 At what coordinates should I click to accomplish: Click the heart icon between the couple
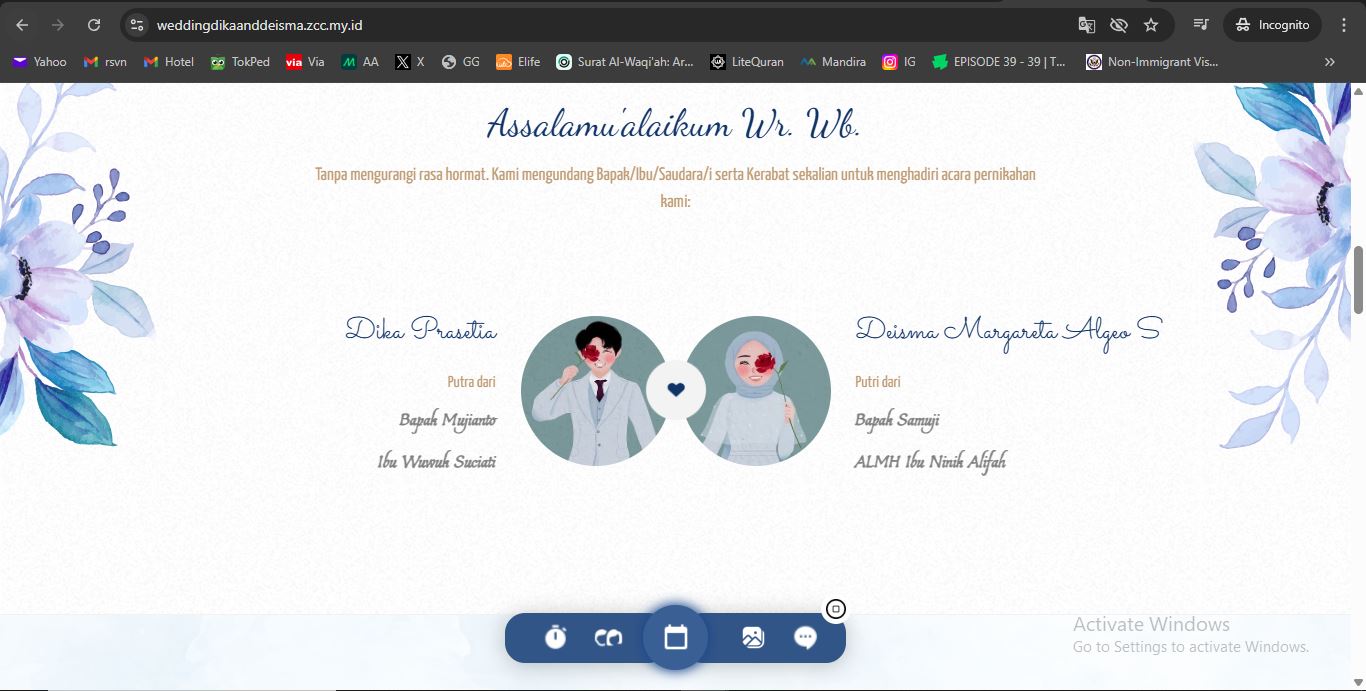click(x=676, y=390)
